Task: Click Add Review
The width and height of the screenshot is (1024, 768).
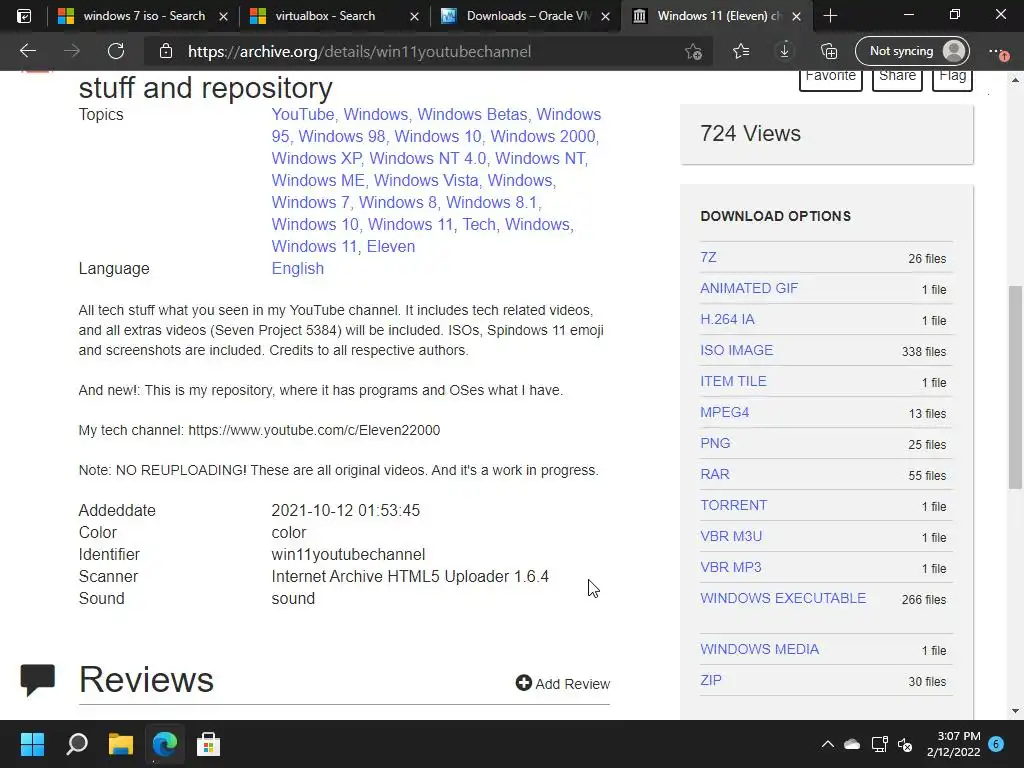Action: coord(563,683)
